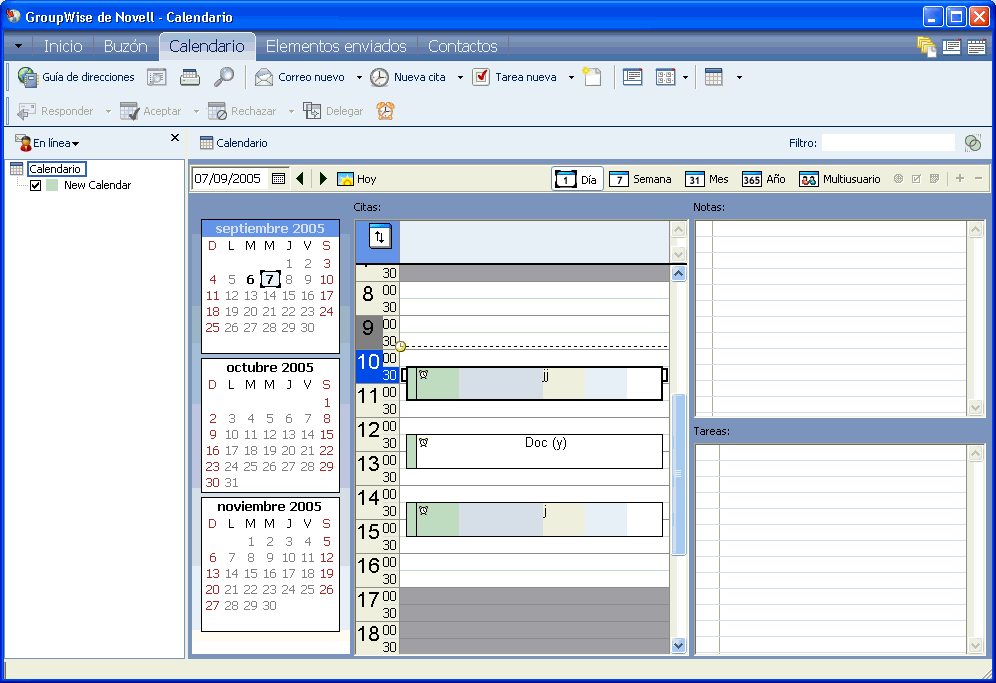Image resolution: width=996 pixels, height=683 pixels.
Task: Go to previous day arrow
Action: tap(300, 179)
